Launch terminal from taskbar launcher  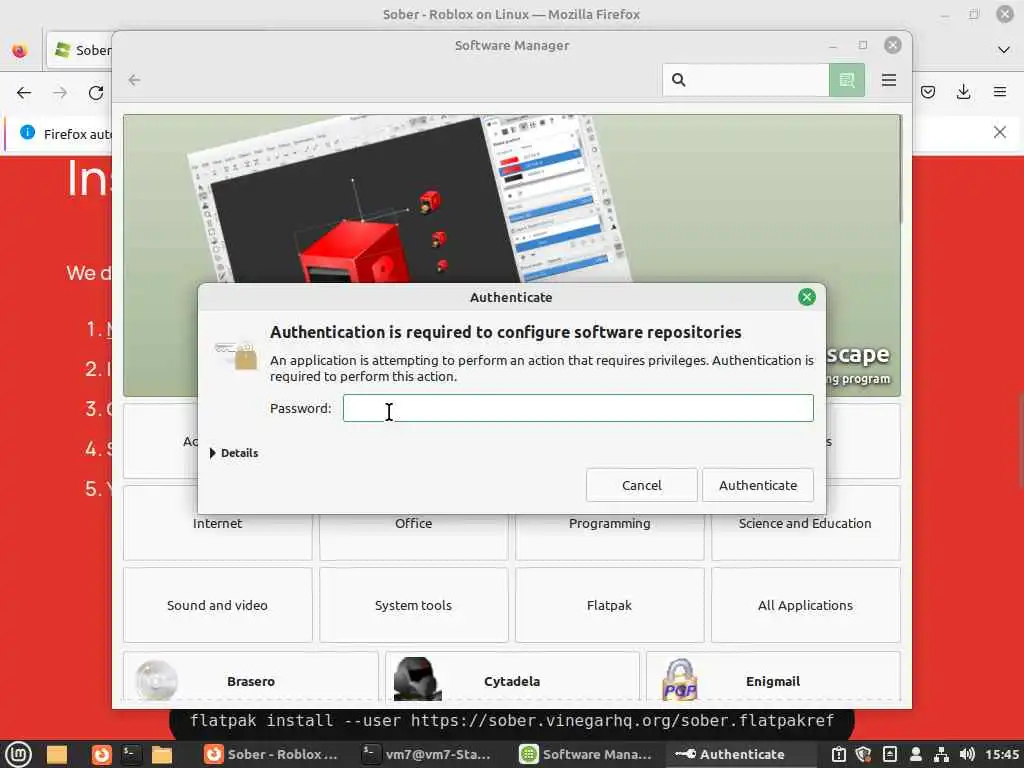click(131, 754)
